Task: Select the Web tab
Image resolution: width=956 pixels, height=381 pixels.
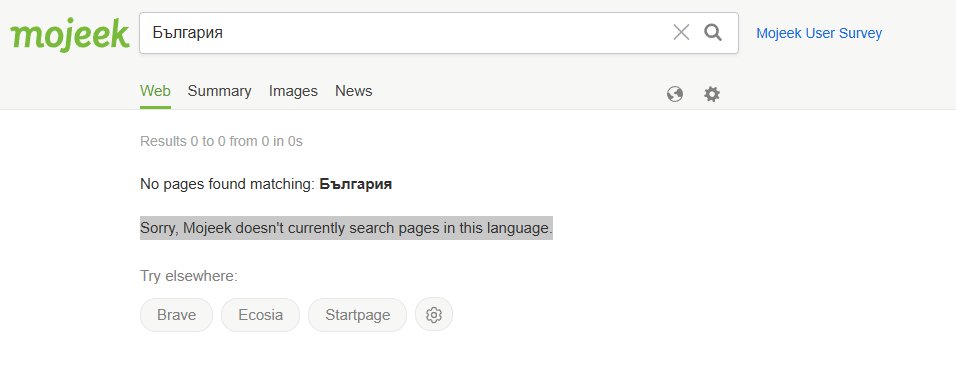Action: [x=155, y=91]
